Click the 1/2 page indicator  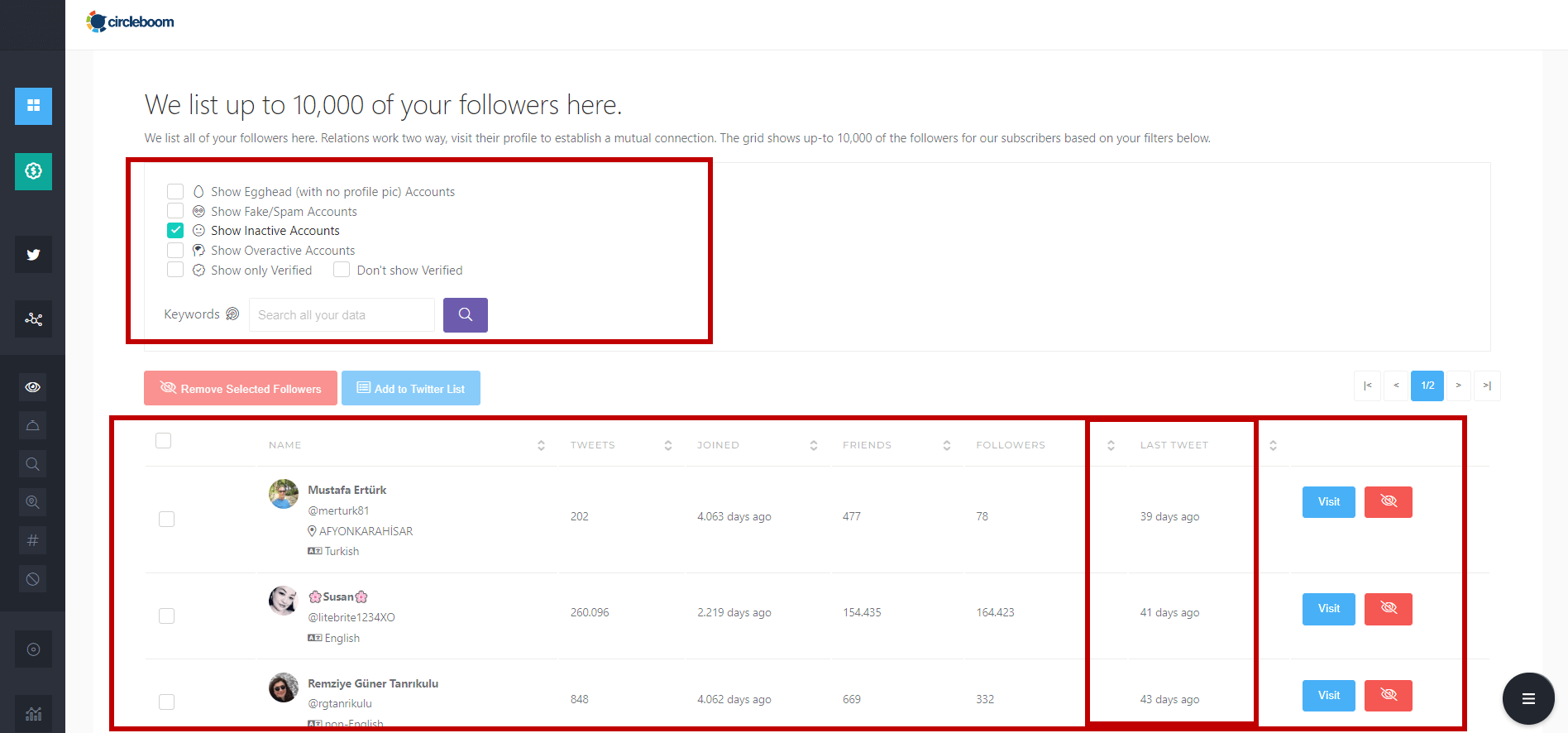[1427, 386]
